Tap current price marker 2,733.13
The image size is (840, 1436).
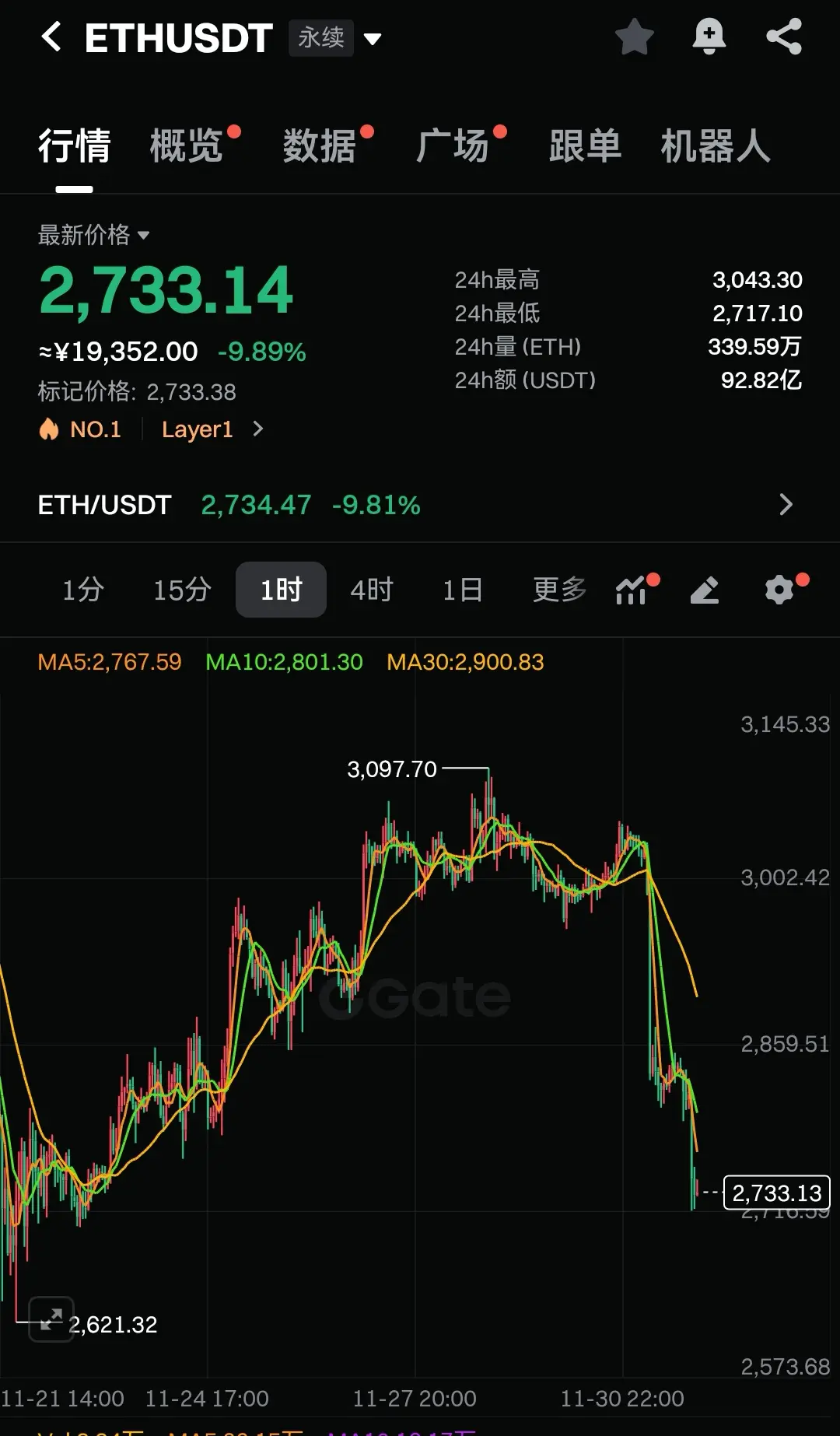click(x=776, y=1193)
